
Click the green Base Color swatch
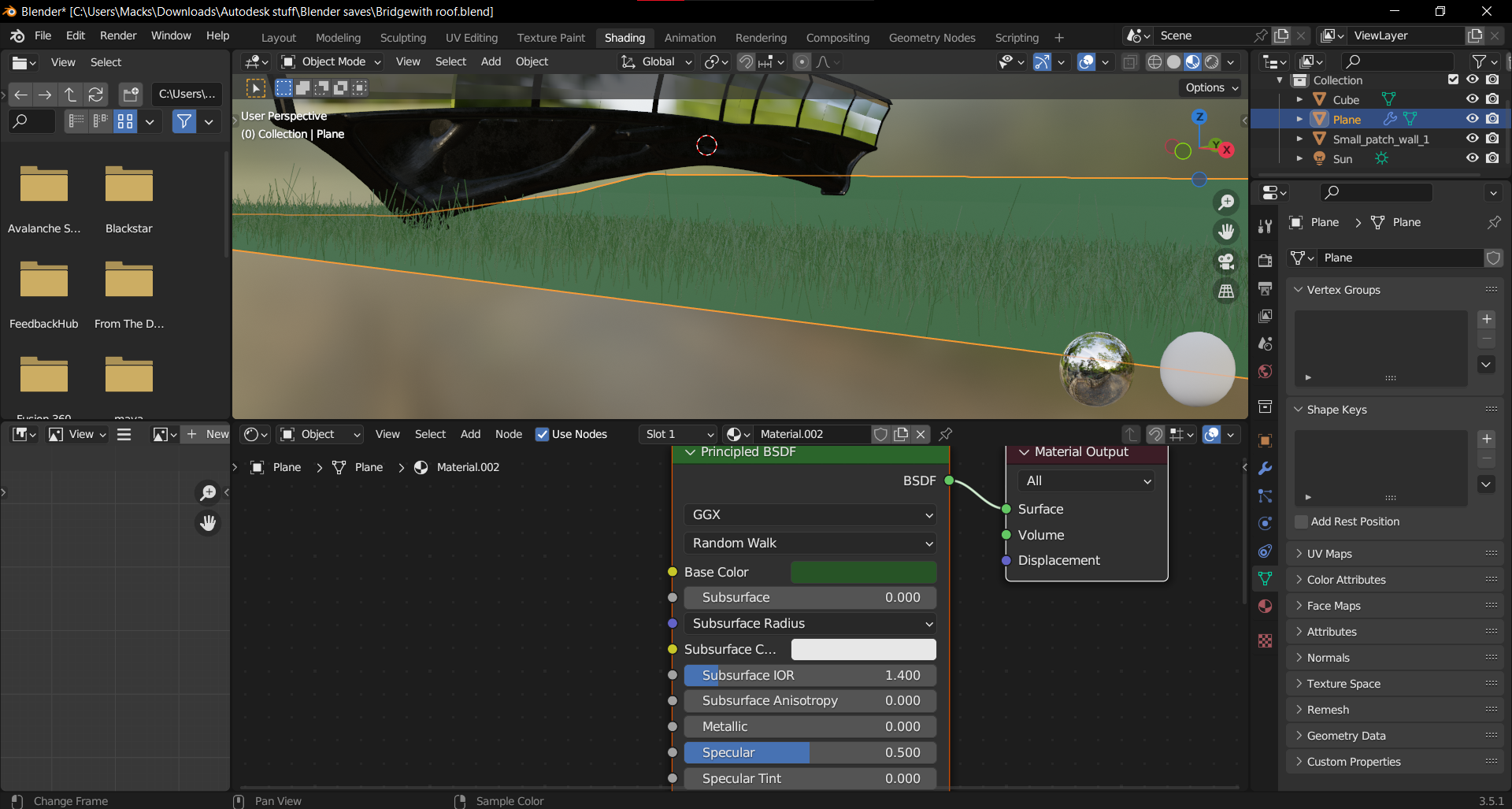(x=864, y=572)
